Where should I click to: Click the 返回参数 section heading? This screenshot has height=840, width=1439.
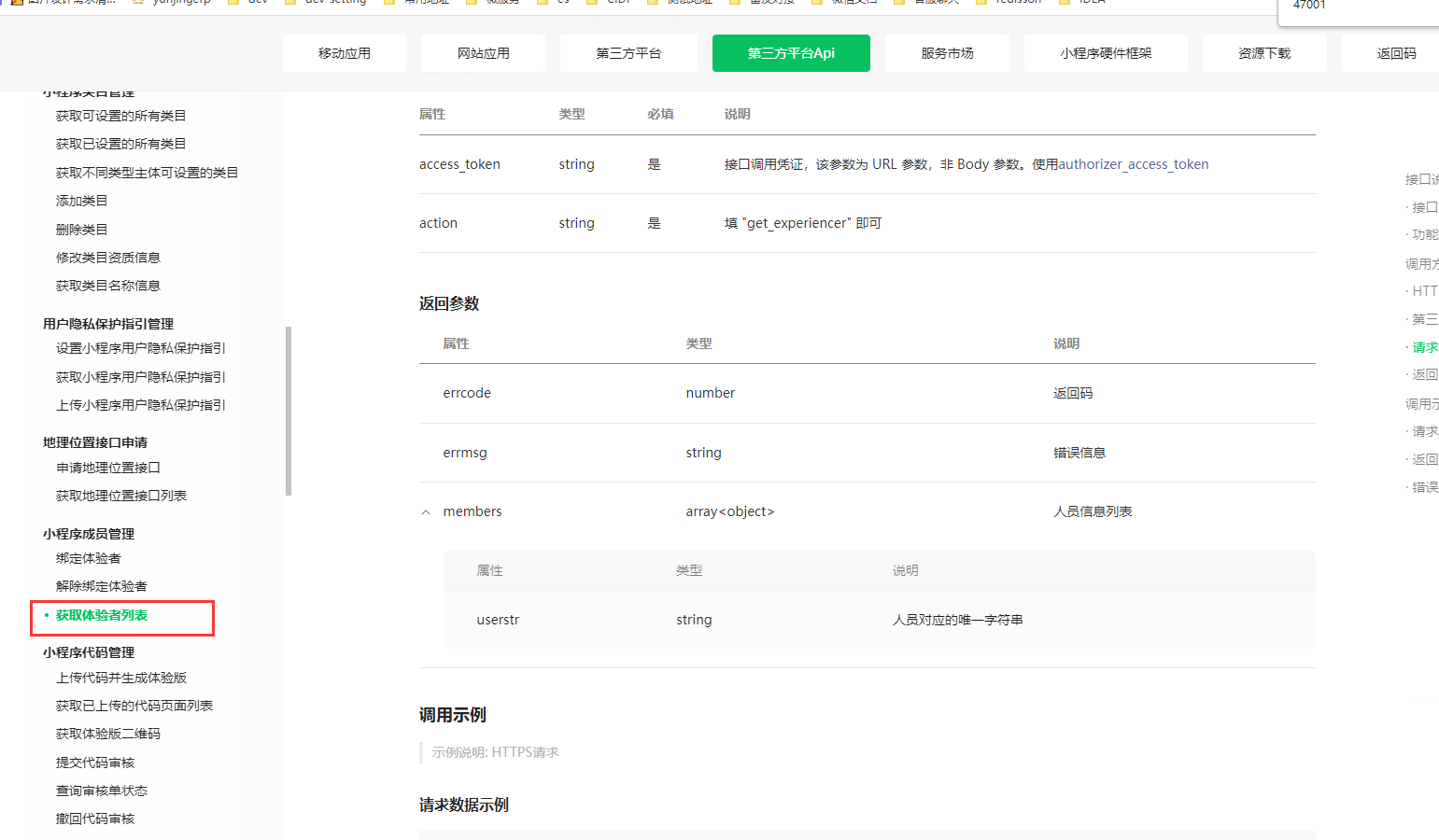click(x=449, y=303)
